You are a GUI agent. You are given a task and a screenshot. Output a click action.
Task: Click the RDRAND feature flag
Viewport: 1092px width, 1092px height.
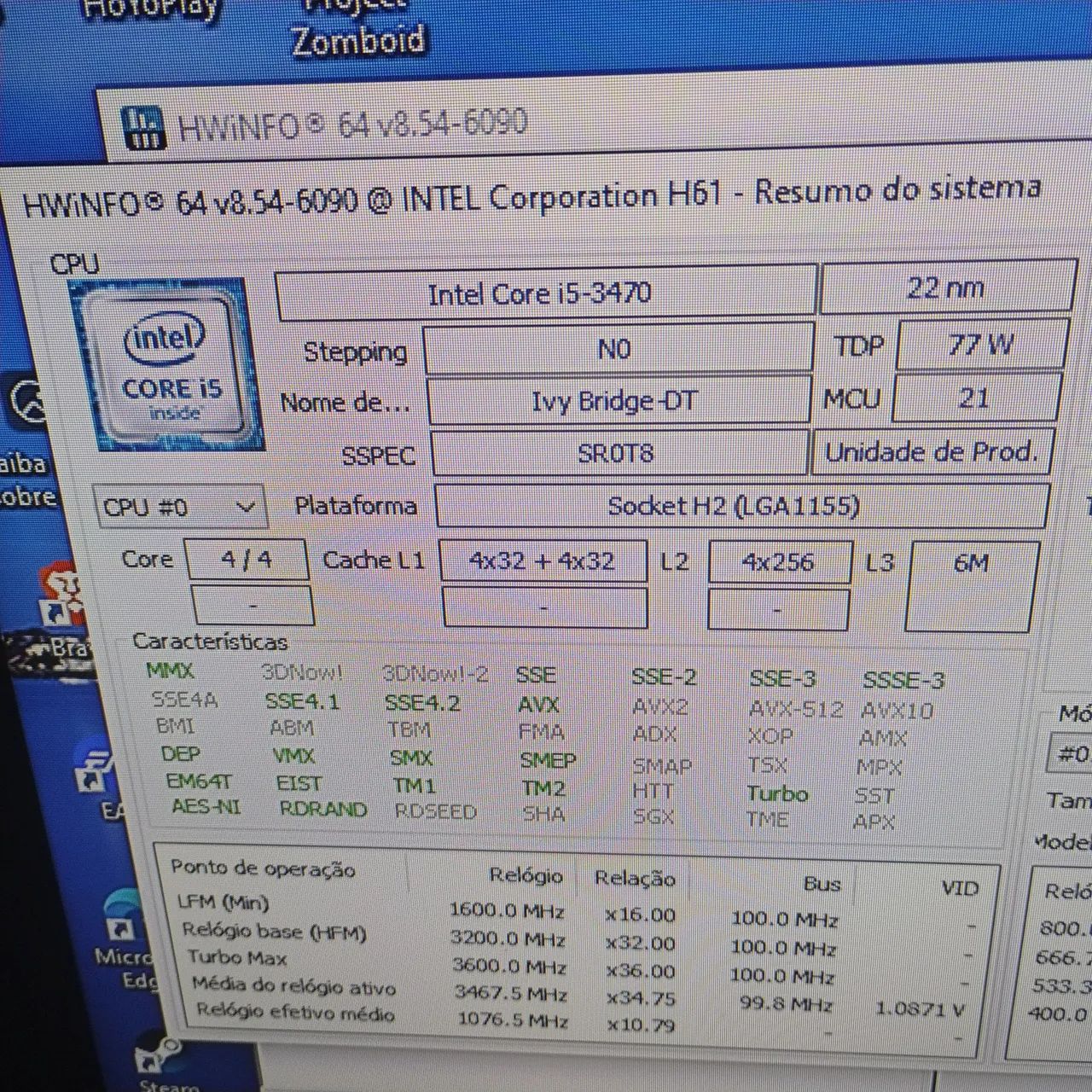pos(323,809)
